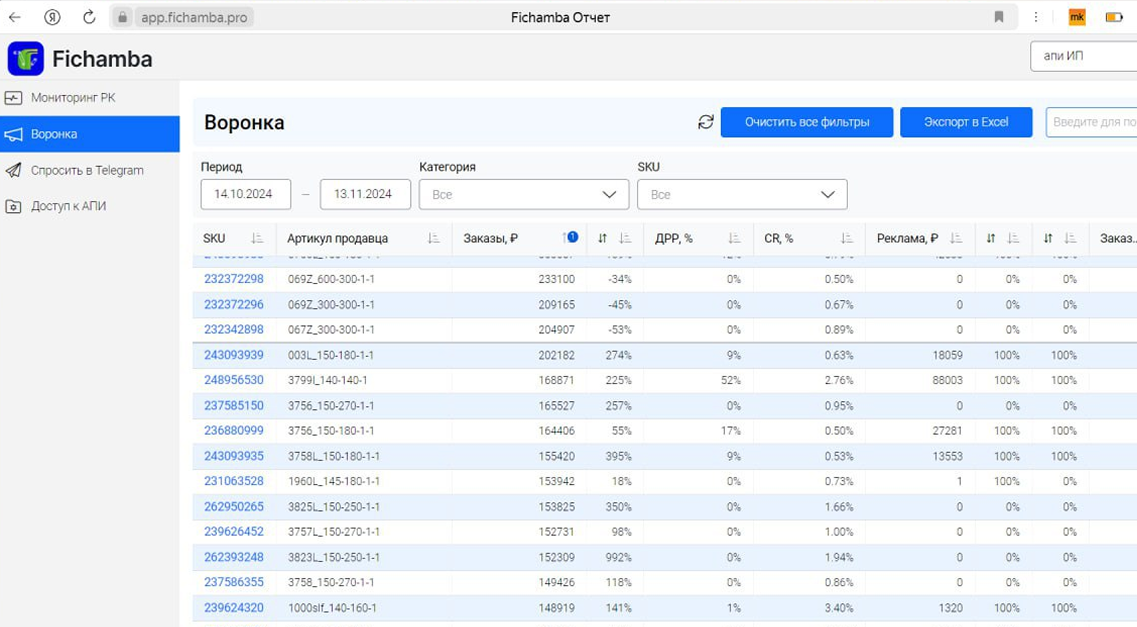
Task: Click the address bar app.fichamba.pro
Action: click(194, 17)
